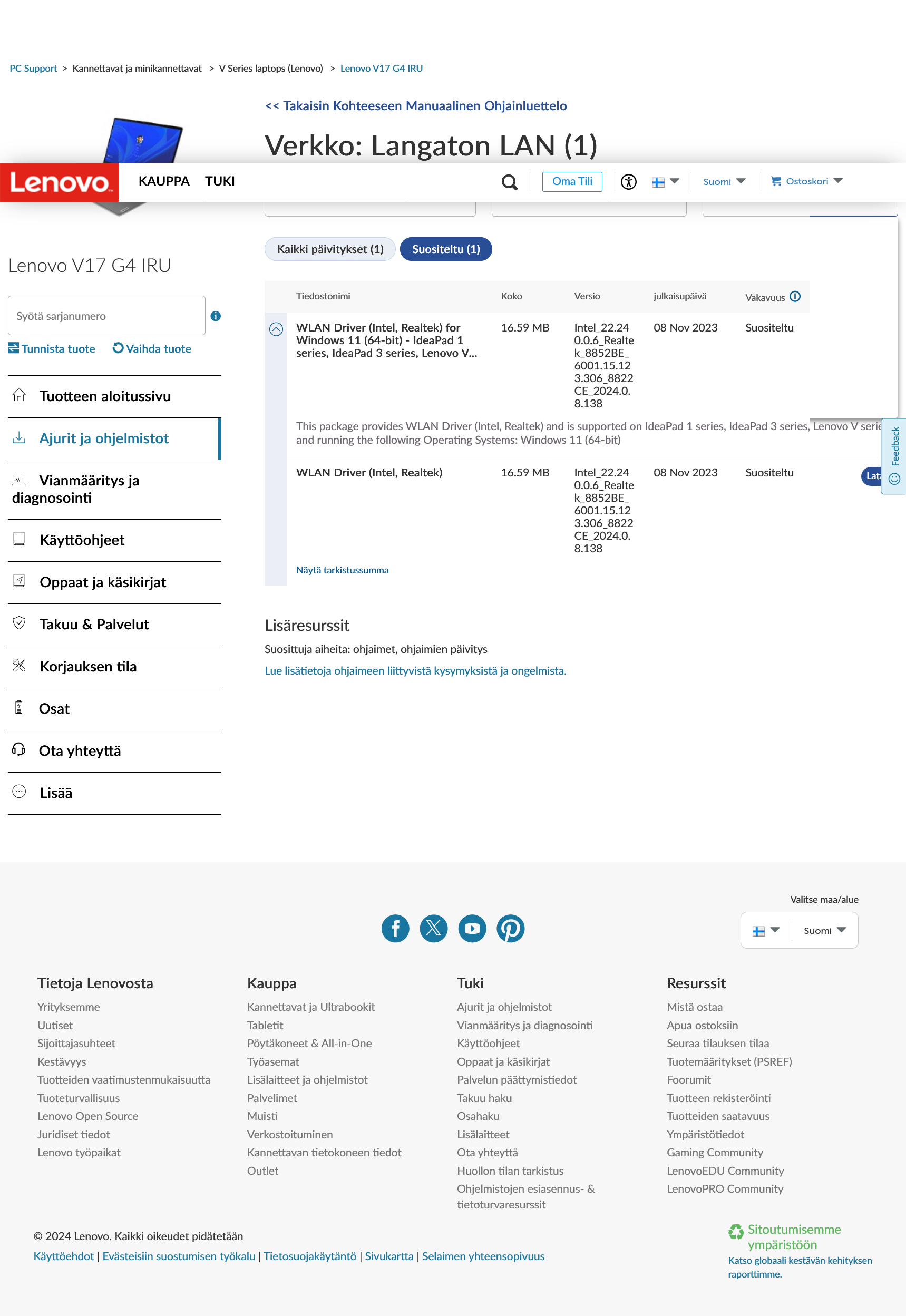Open Lenovo's X (Twitter) icon
The image size is (906, 1316).
tap(434, 929)
